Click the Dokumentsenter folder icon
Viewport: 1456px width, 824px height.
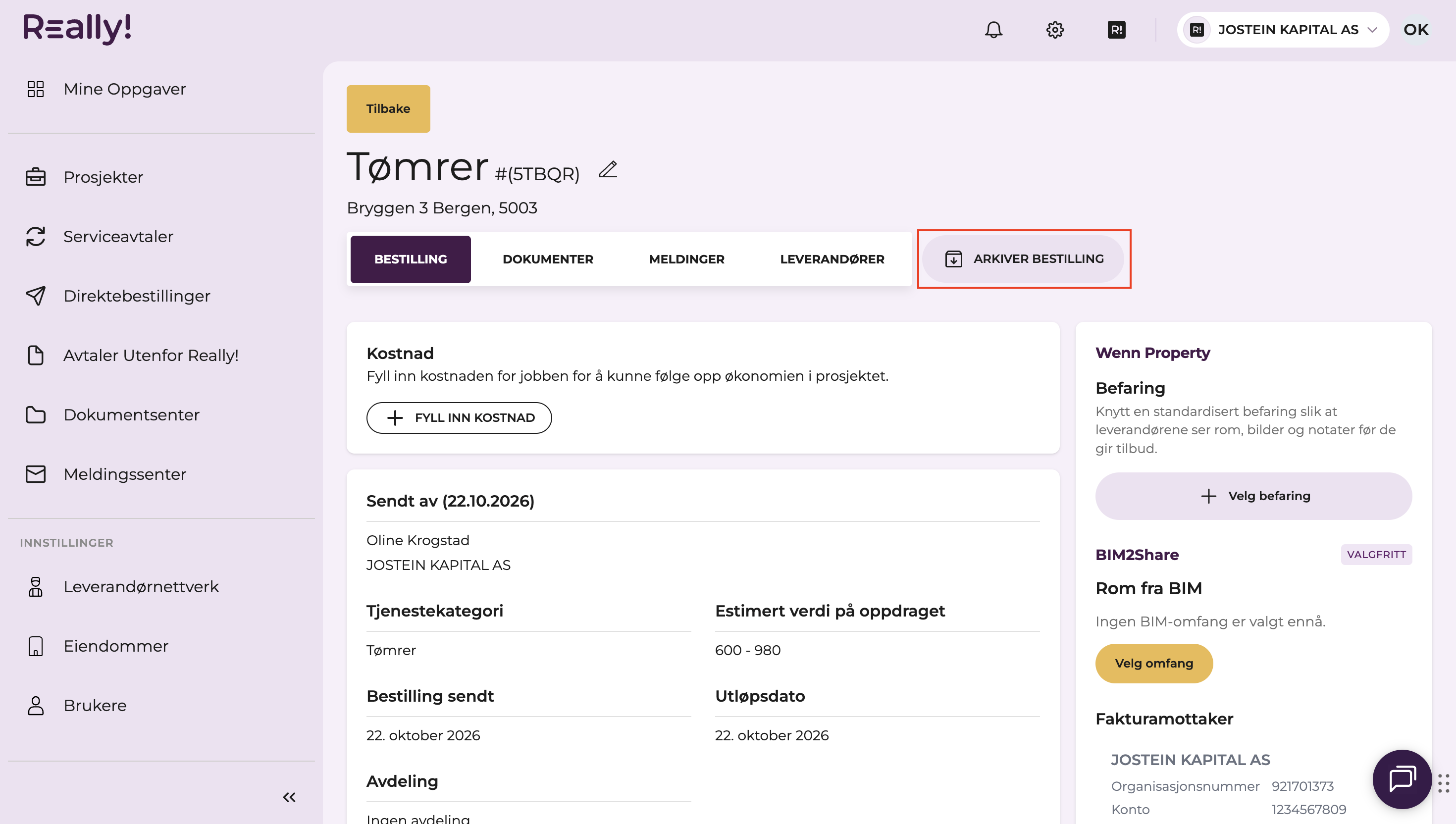36,414
